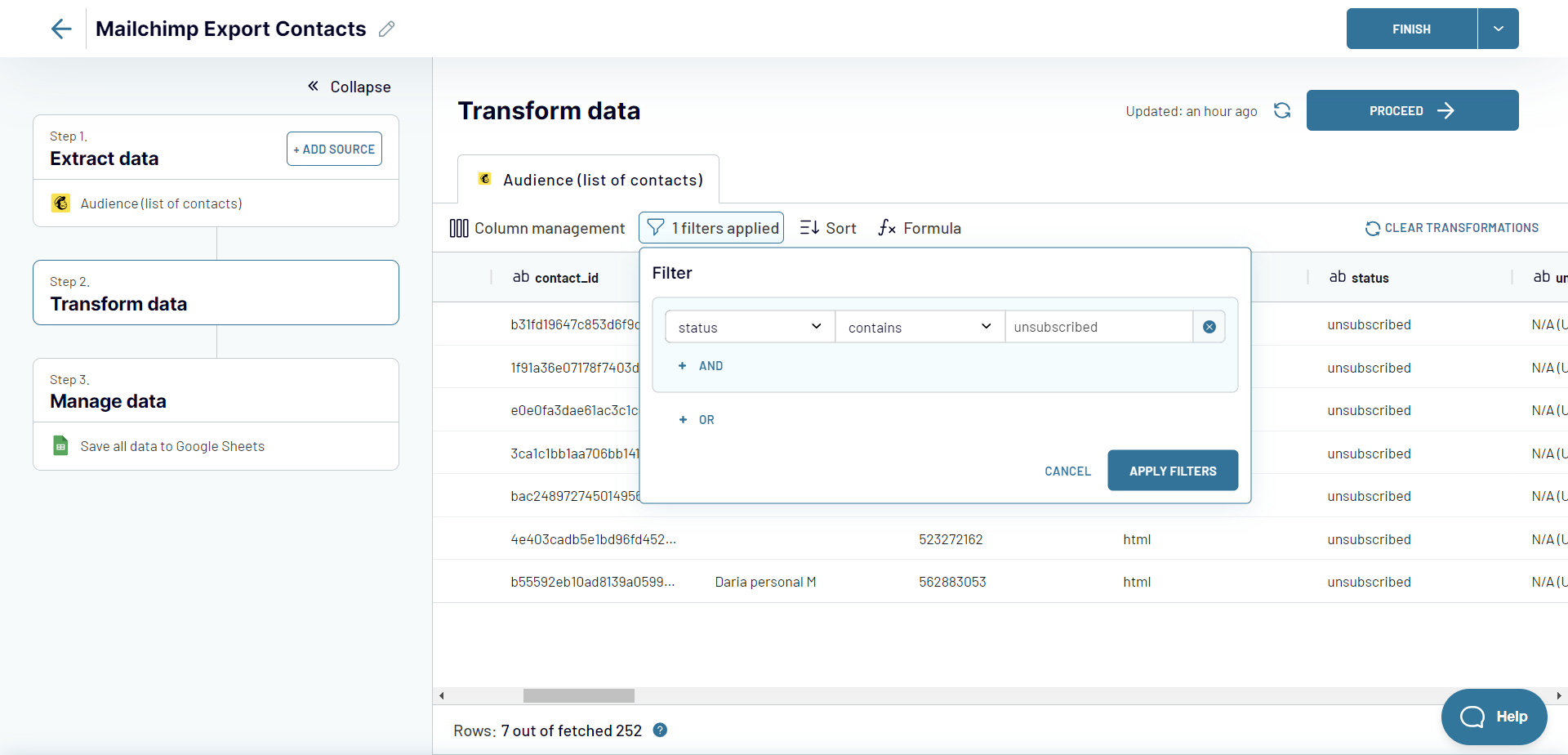Select the Mailchimp Audience source icon

(x=61, y=203)
